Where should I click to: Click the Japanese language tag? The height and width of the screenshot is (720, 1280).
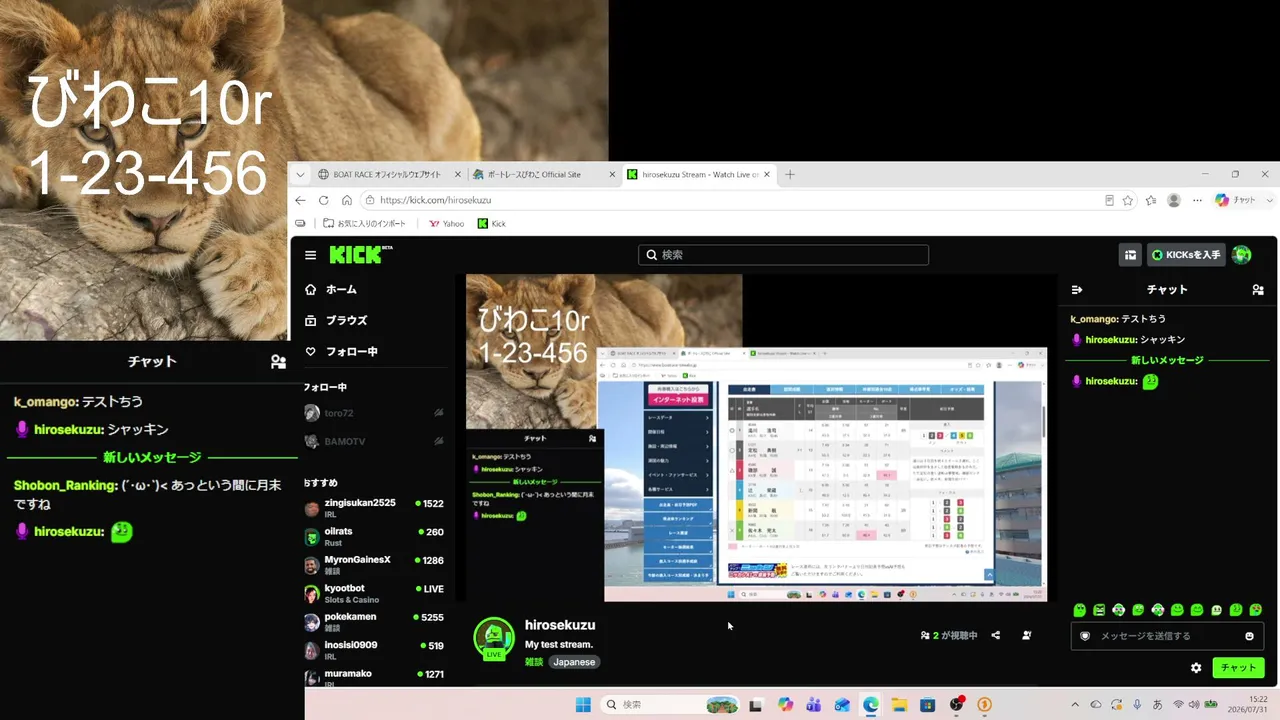point(574,662)
